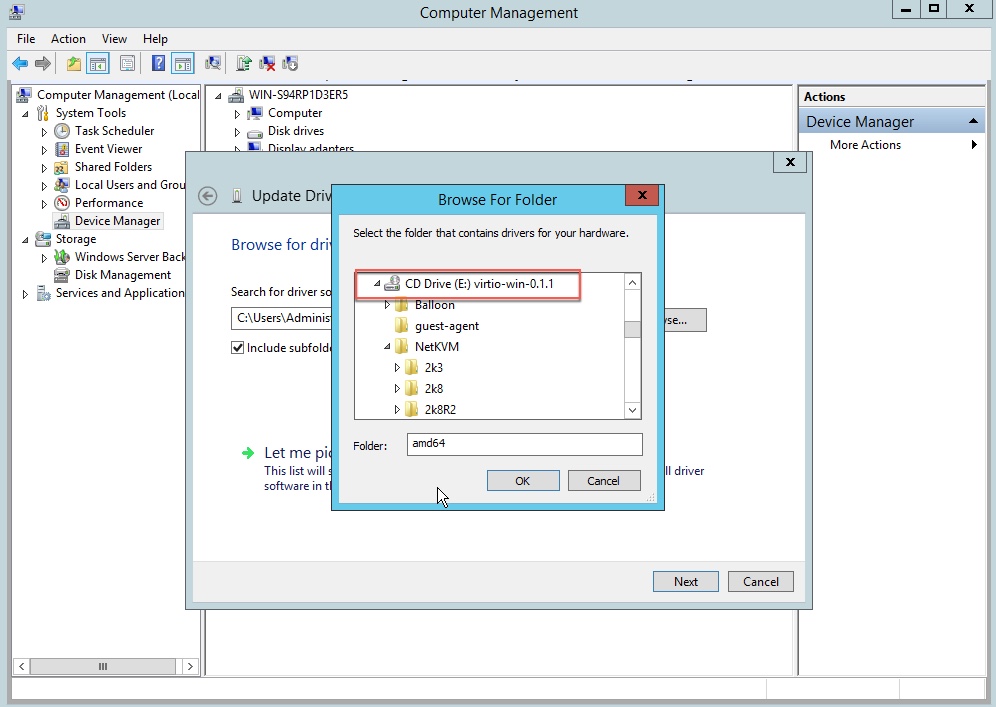
Task: Close the Update Driver Software window
Action: (x=790, y=162)
